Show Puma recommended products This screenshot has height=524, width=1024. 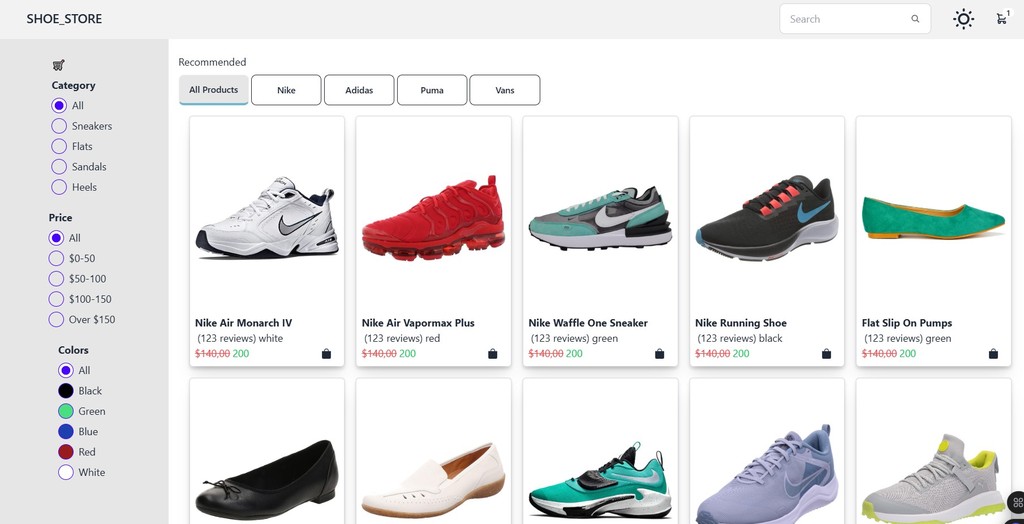(432, 90)
